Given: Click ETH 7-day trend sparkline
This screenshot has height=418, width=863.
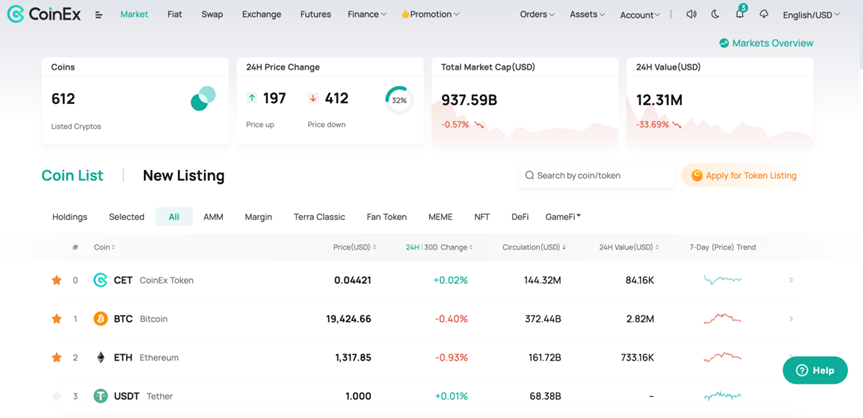Looking at the screenshot, I should (723, 357).
